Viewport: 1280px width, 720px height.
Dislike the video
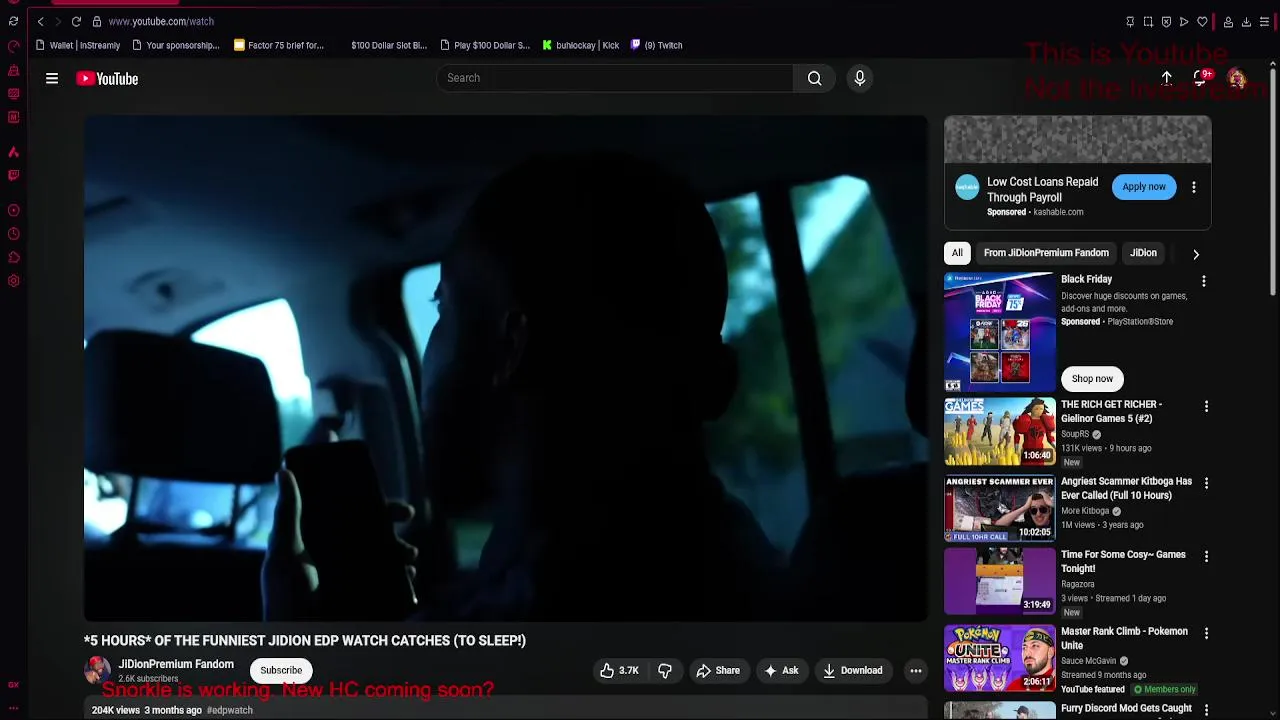click(x=665, y=671)
